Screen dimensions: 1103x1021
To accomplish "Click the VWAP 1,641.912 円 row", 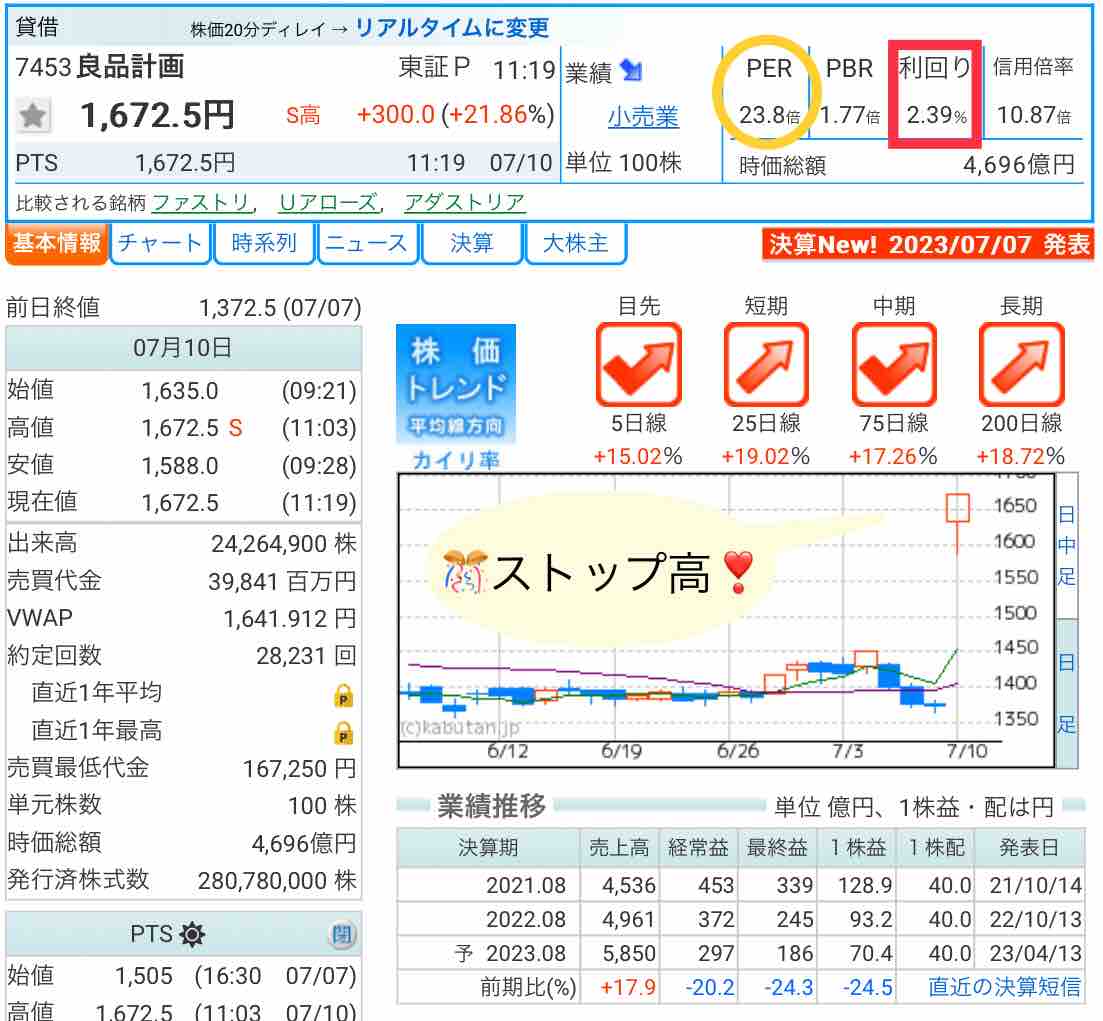I will pyautogui.click(x=184, y=618).
